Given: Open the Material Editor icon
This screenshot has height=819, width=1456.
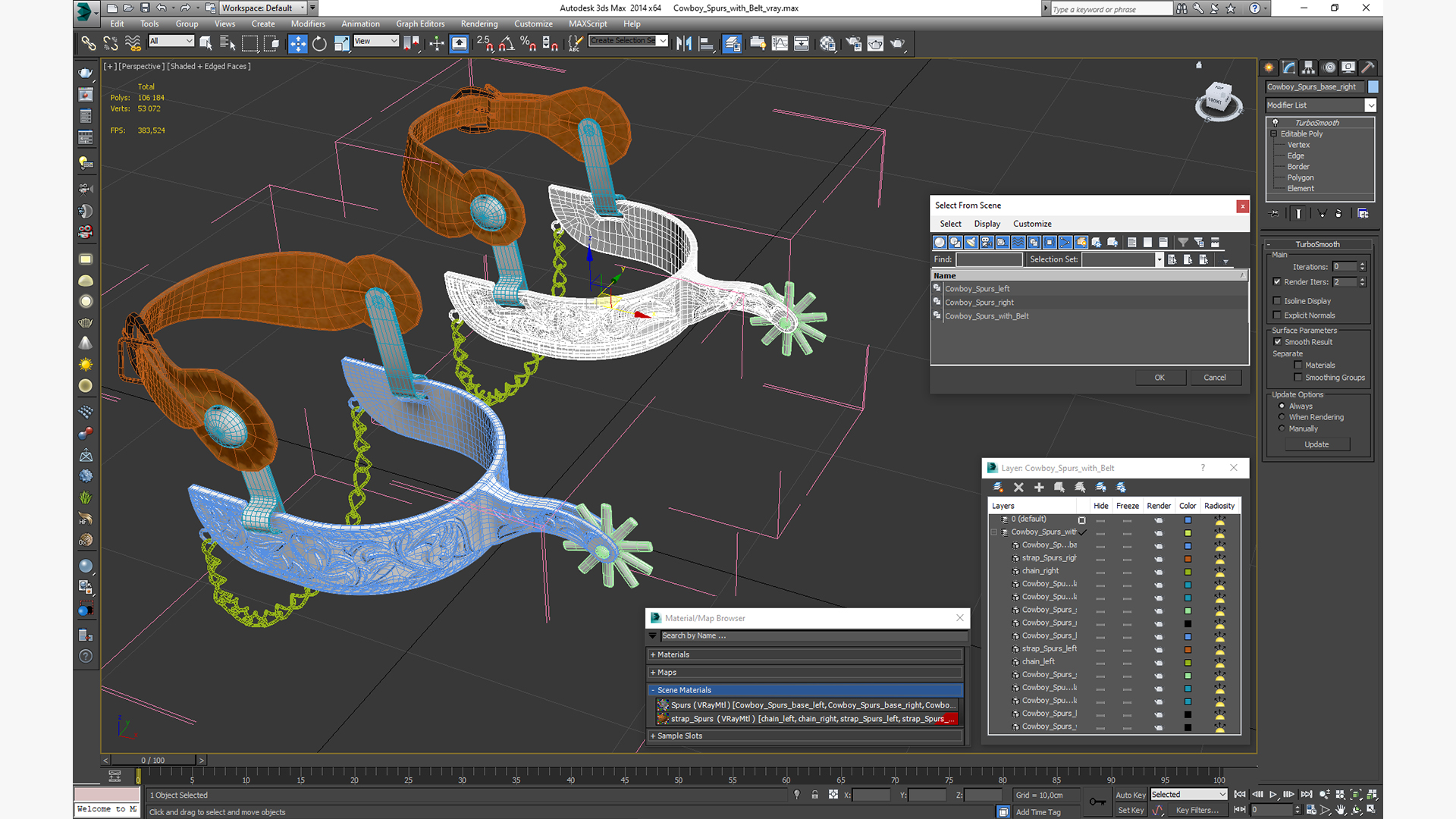Looking at the screenshot, I should pos(827,44).
